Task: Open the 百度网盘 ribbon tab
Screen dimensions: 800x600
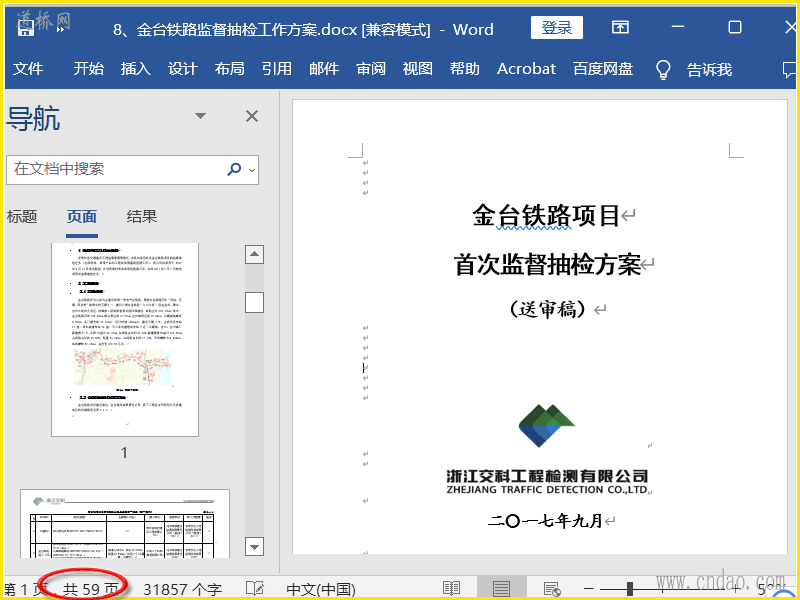Action: 603,69
